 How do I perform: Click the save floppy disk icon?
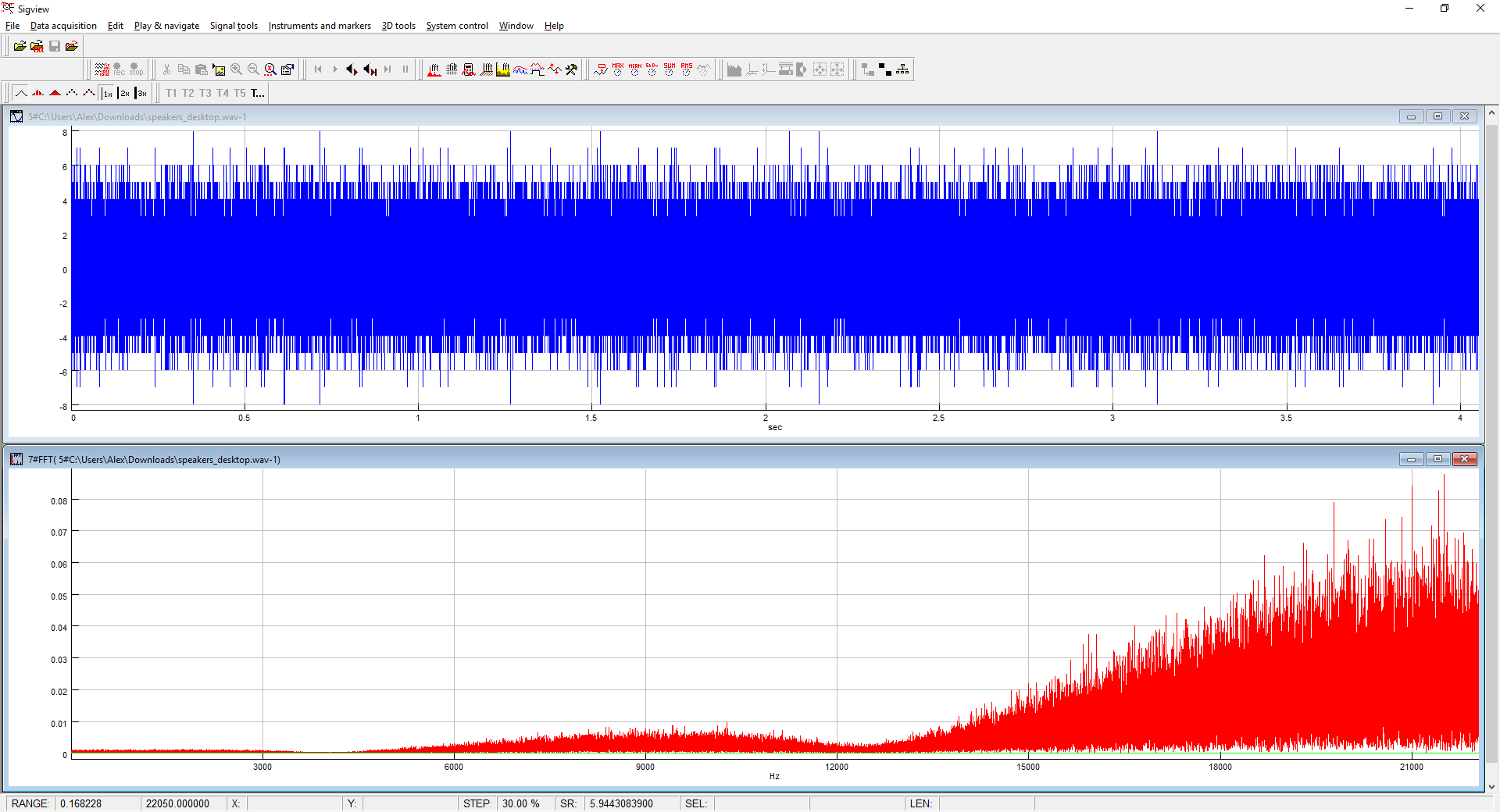pos(54,46)
